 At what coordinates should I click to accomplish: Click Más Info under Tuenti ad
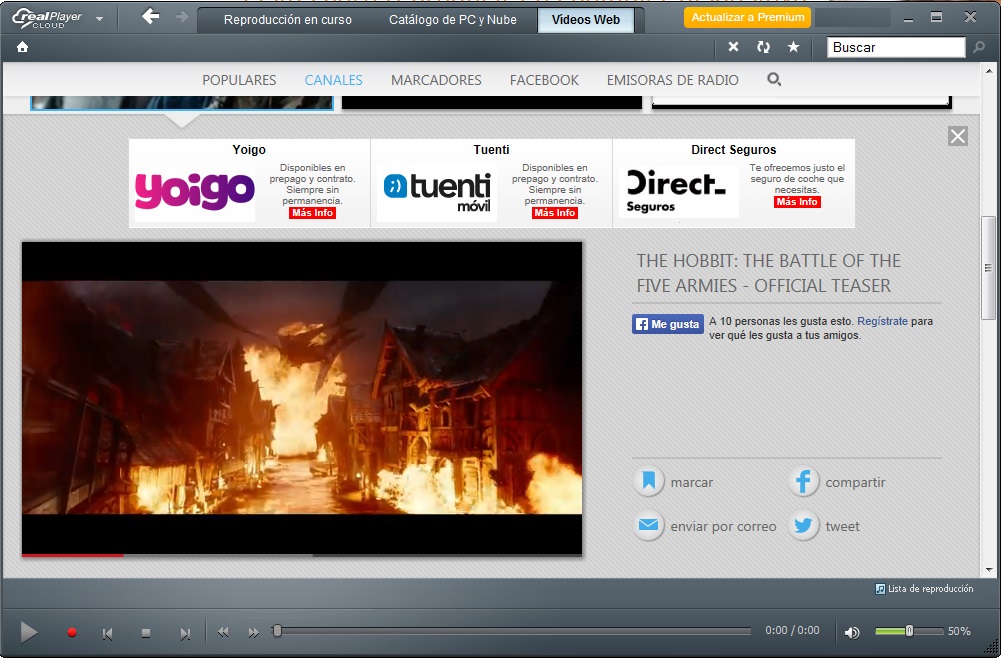click(x=555, y=213)
